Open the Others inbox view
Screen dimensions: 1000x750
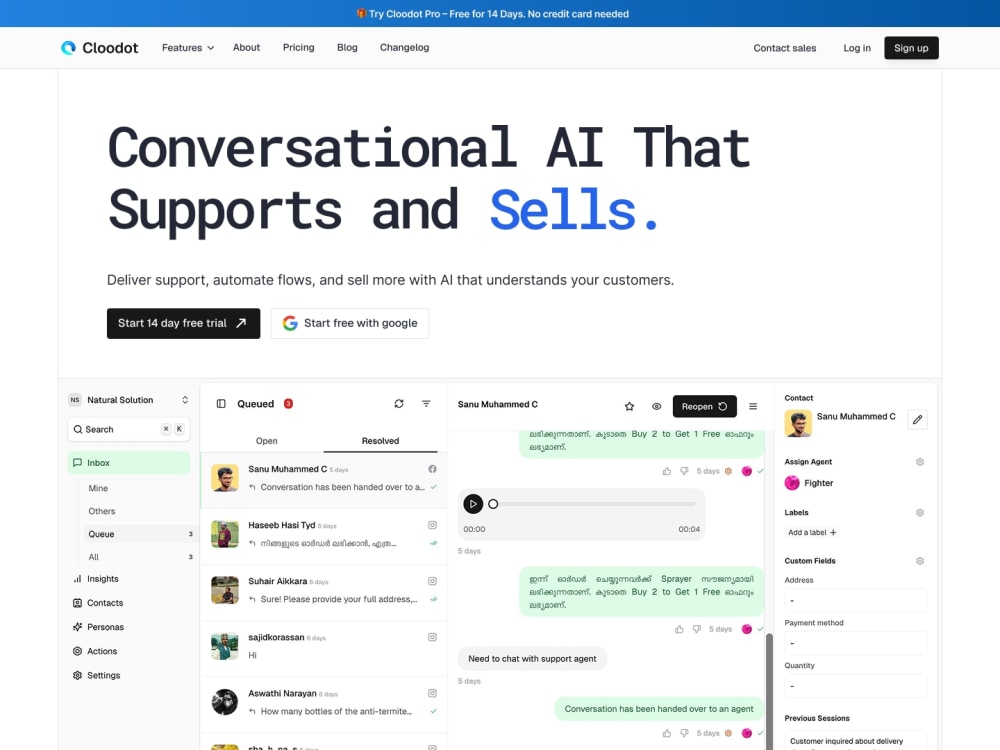102,511
